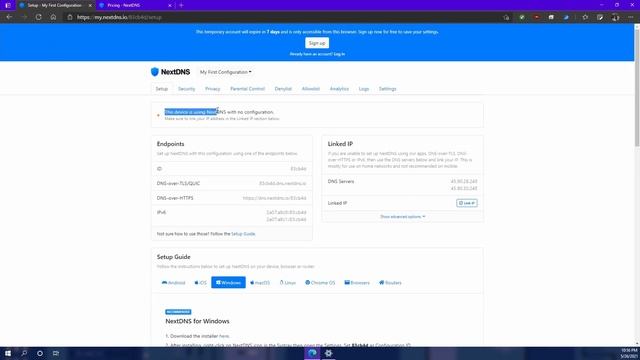Select the macOS setup guide tab
Image resolution: width=640 pixels, height=360 pixels.
(260, 282)
